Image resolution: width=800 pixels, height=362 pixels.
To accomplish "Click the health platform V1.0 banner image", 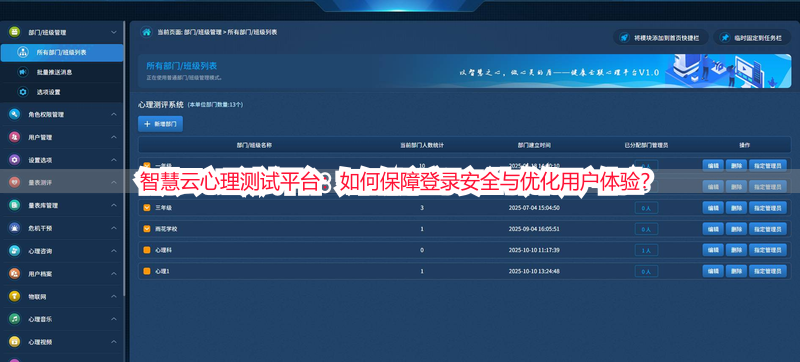I will 465,71.
